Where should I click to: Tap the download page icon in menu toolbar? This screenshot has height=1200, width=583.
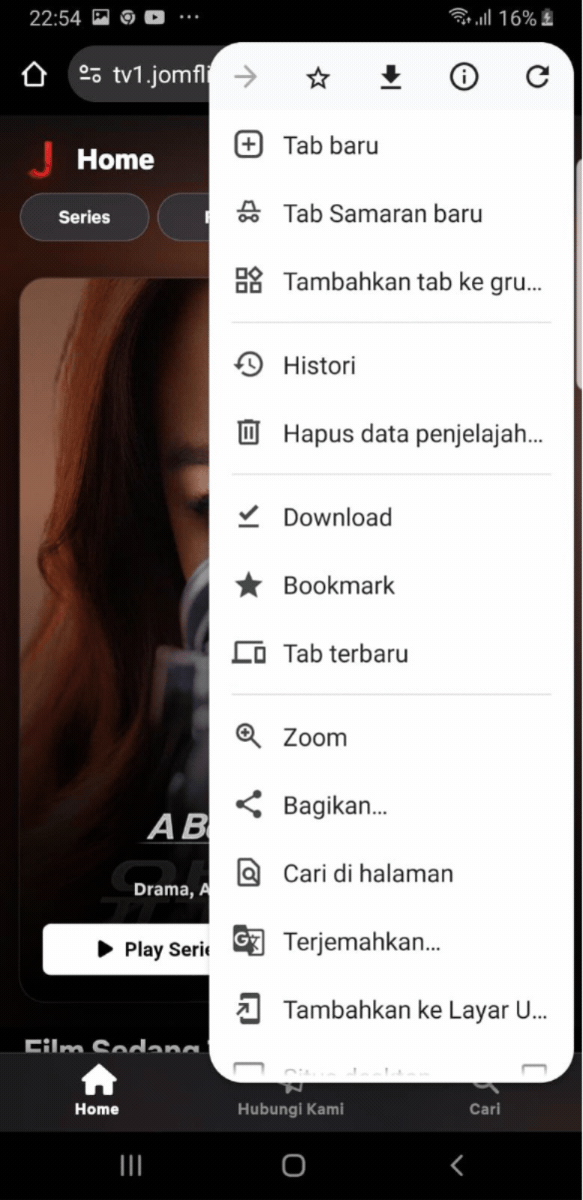[391, 77]
